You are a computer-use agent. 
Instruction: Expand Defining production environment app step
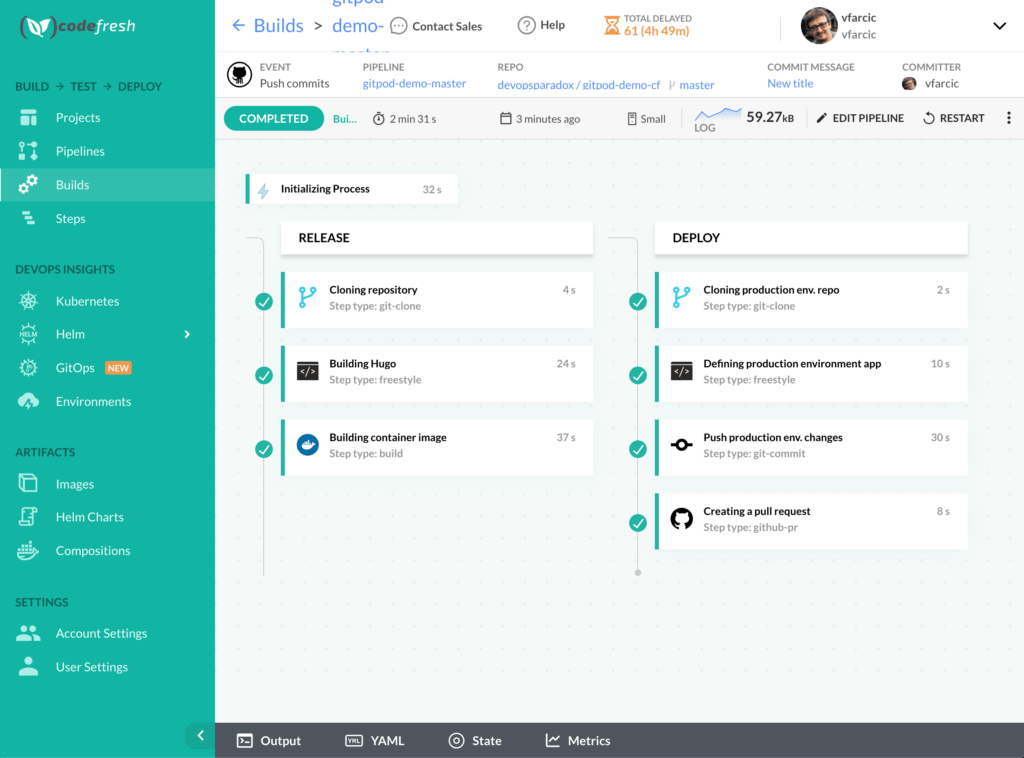coord(811,373)
